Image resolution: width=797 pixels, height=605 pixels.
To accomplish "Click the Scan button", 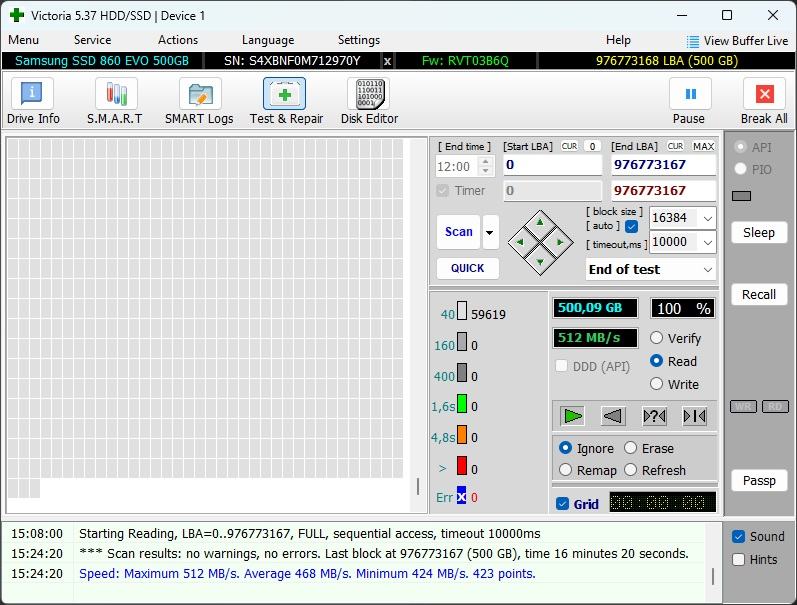I will click(x=458, y=232).
